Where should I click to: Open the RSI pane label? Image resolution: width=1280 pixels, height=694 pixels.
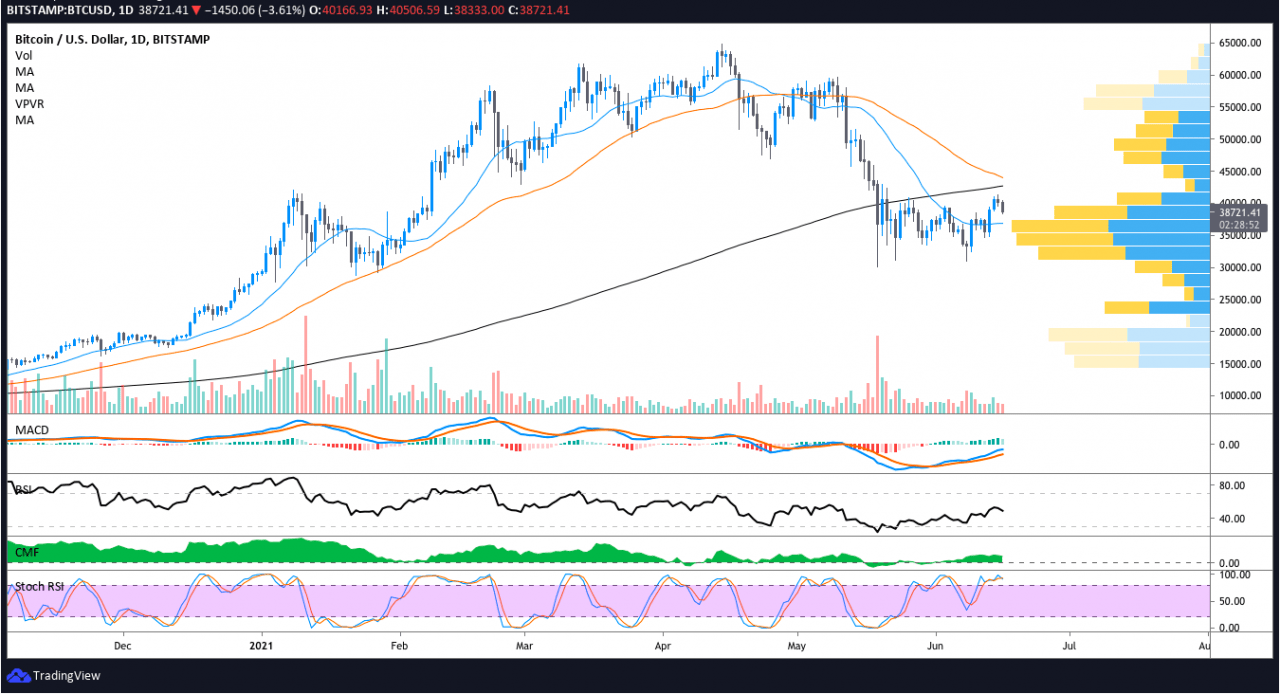(x=22, y=489)
